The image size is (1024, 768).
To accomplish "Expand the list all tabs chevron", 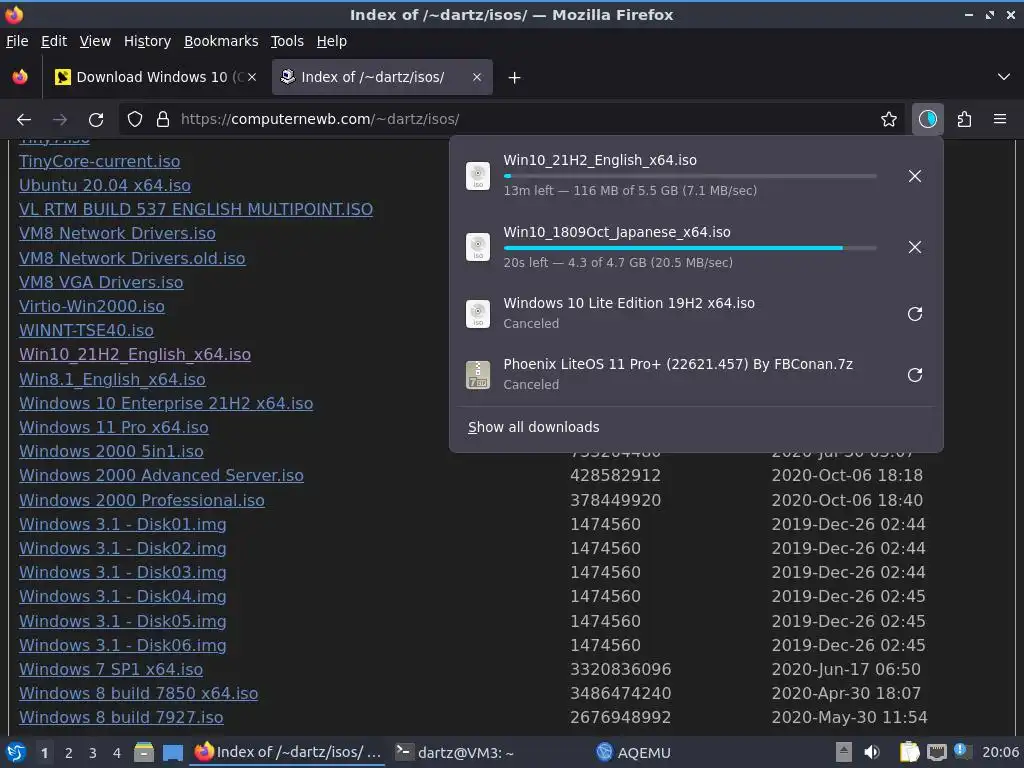I will 1004,77.
